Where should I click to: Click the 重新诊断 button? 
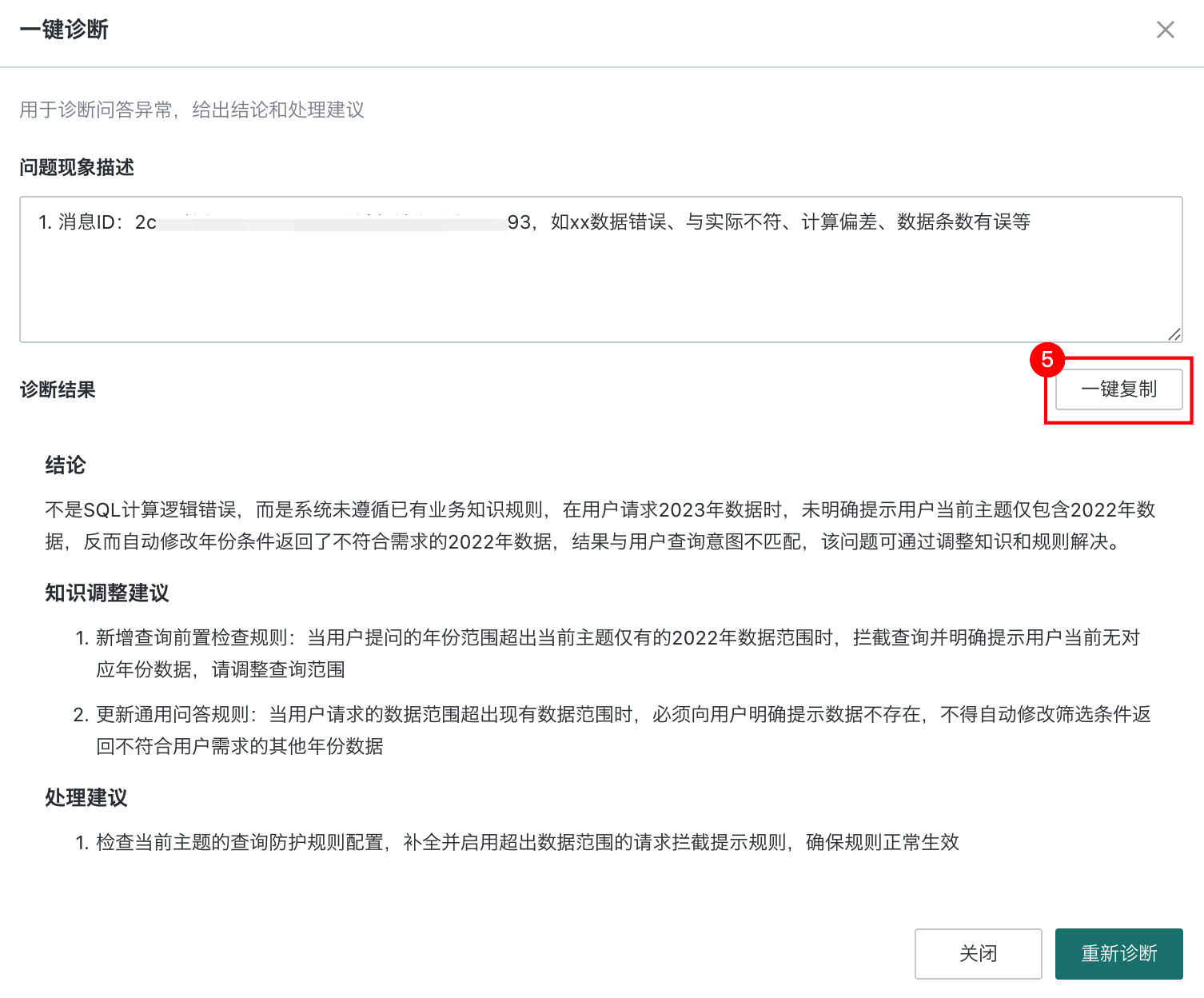click(1118, 953)
